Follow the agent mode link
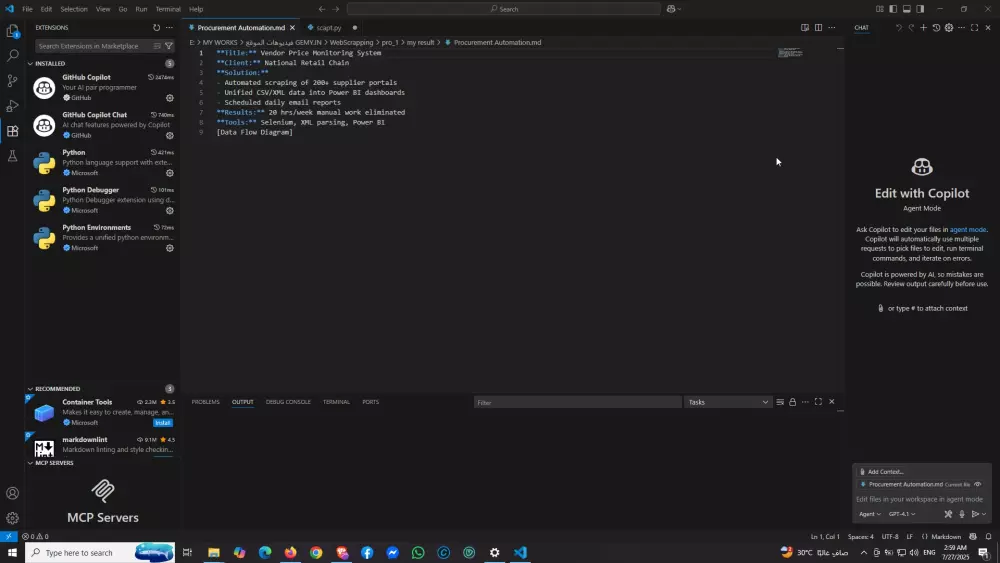The height and width of the screenshot is (563, 1000). (967, 230)
